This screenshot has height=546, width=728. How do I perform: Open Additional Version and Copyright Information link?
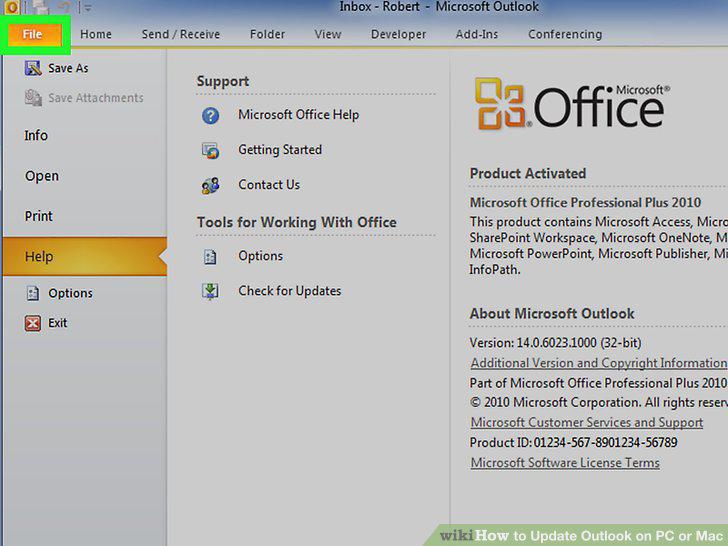click(598, 363)
